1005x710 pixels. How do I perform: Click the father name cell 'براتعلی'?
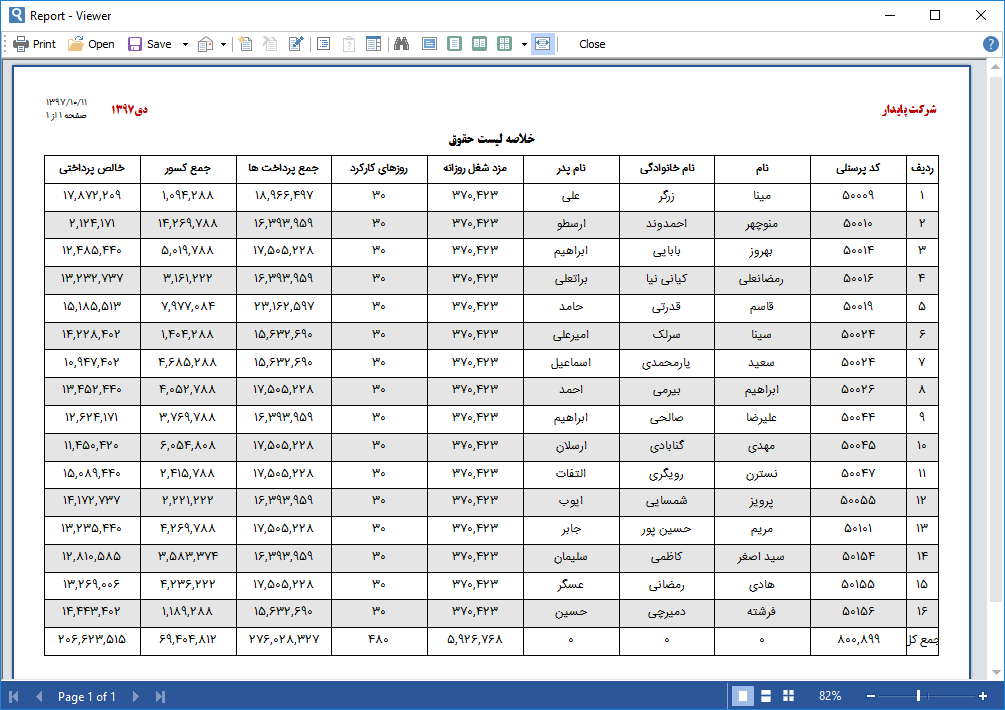(571, 279)
